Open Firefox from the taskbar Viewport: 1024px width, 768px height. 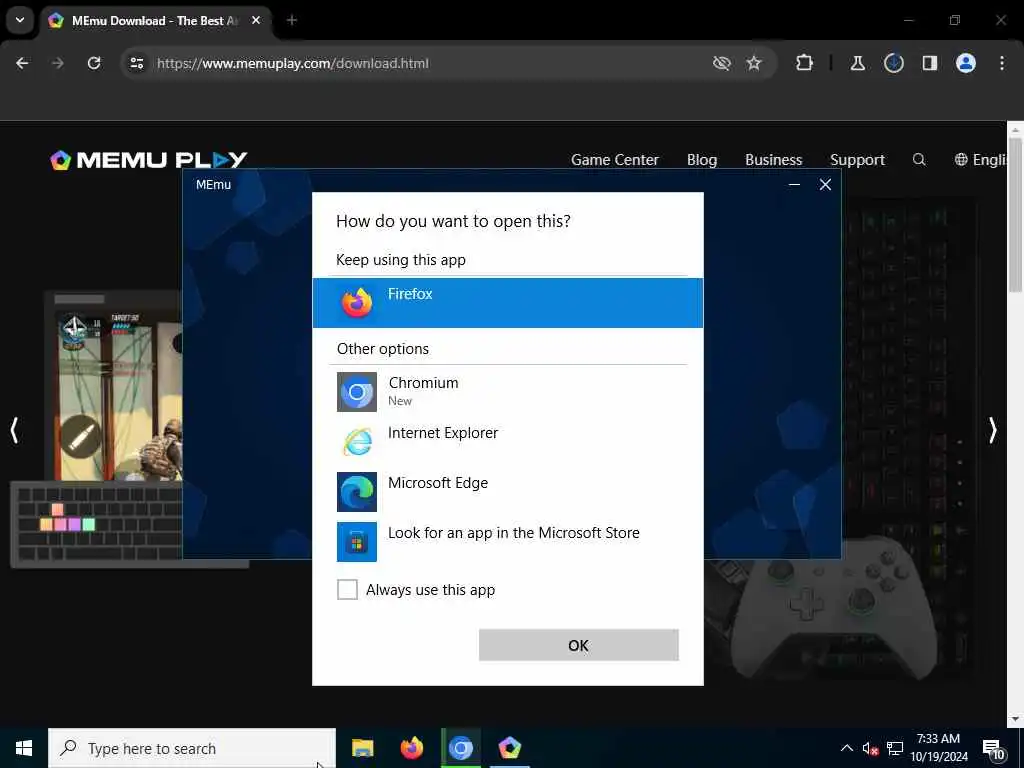click(411, 748)
